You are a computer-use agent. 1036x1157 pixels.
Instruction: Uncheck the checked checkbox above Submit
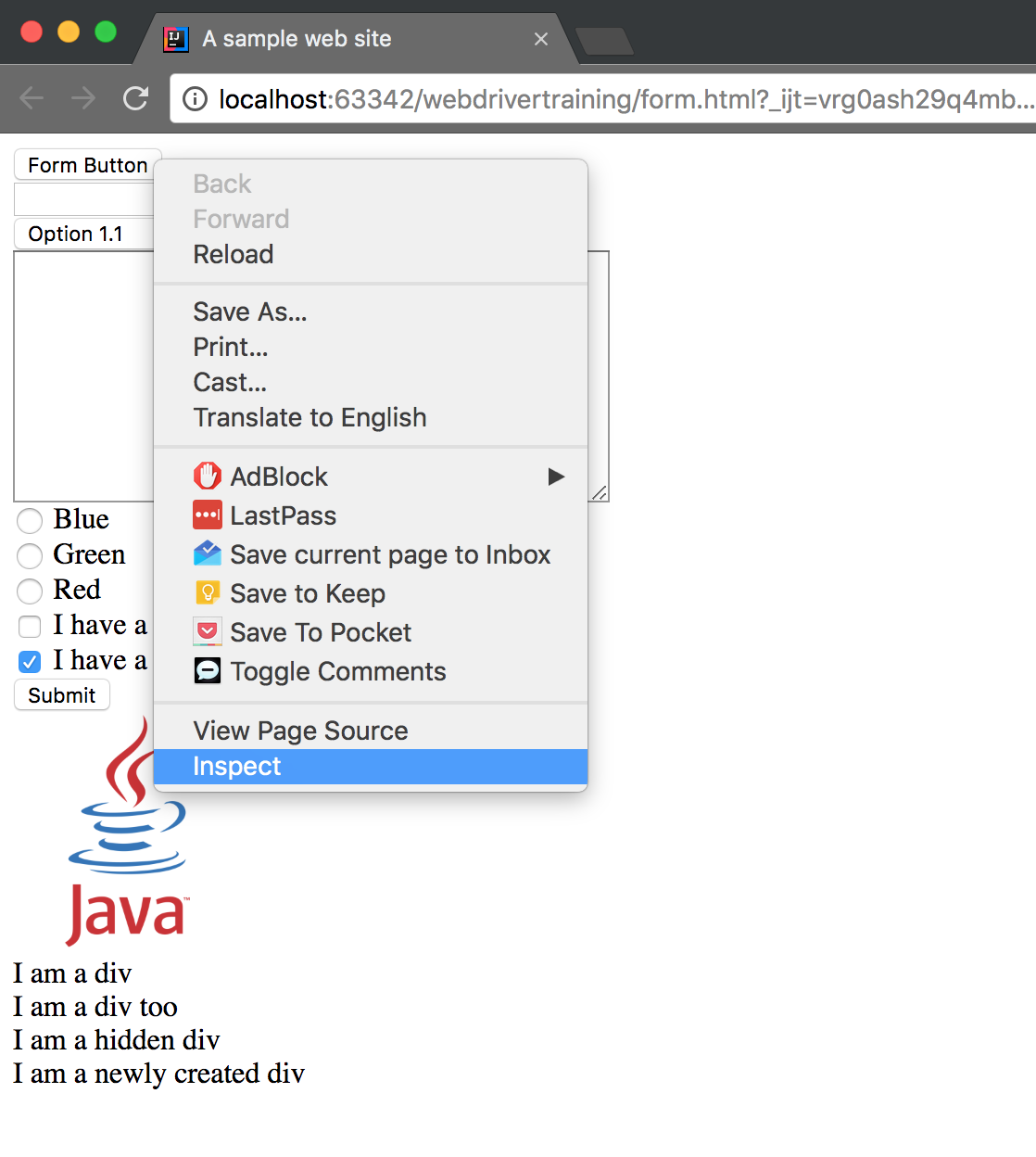(x=30, y=661)
